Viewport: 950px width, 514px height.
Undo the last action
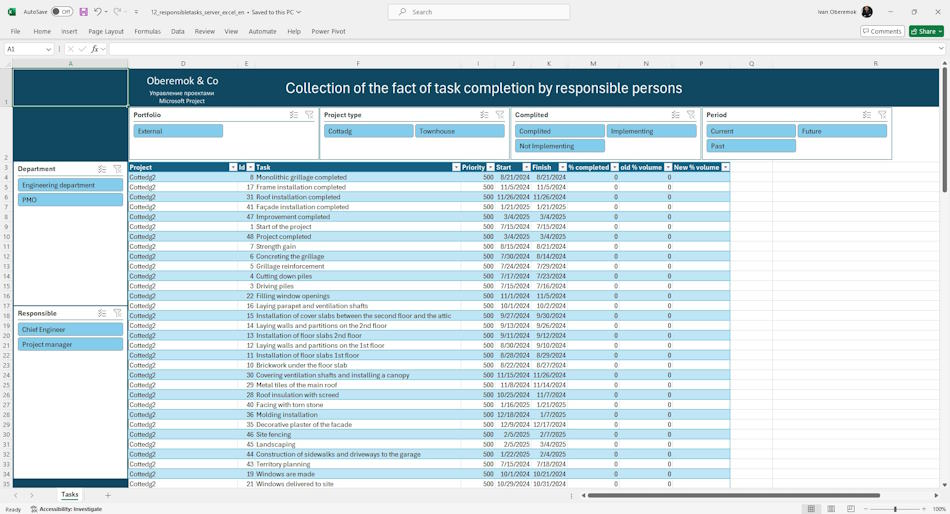tap(98, 12)
